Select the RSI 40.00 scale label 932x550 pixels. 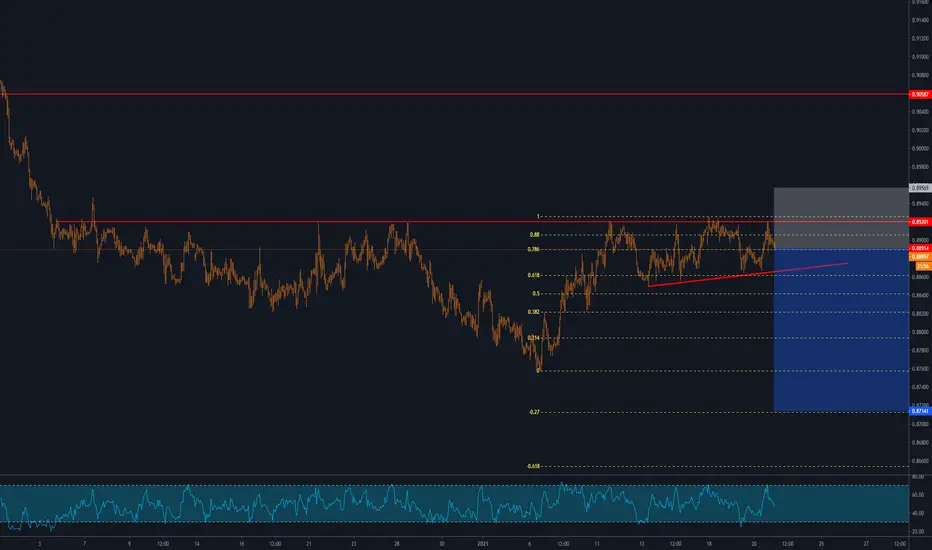click(918, 513)
